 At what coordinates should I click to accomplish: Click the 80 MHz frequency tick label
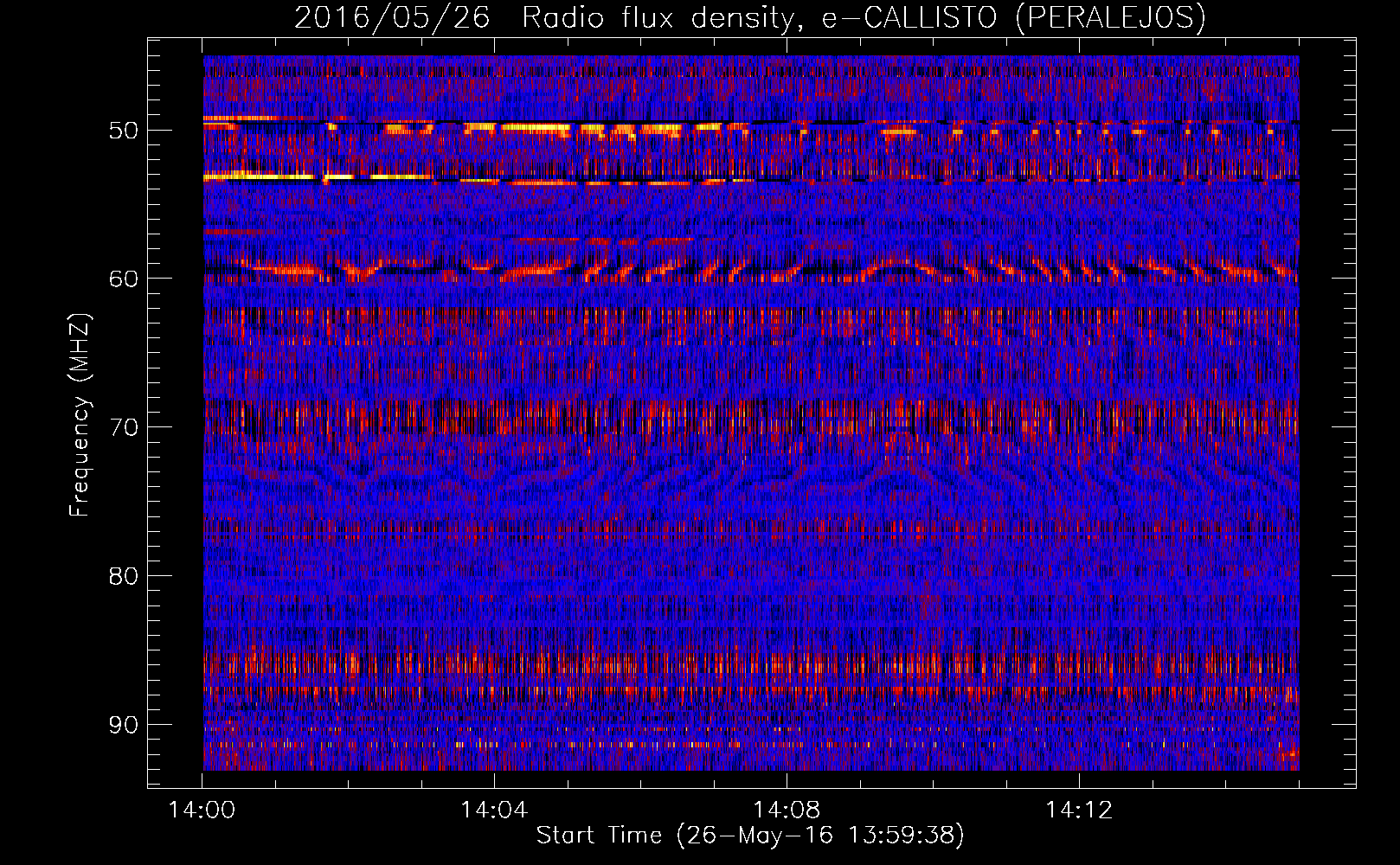[123, 576]
